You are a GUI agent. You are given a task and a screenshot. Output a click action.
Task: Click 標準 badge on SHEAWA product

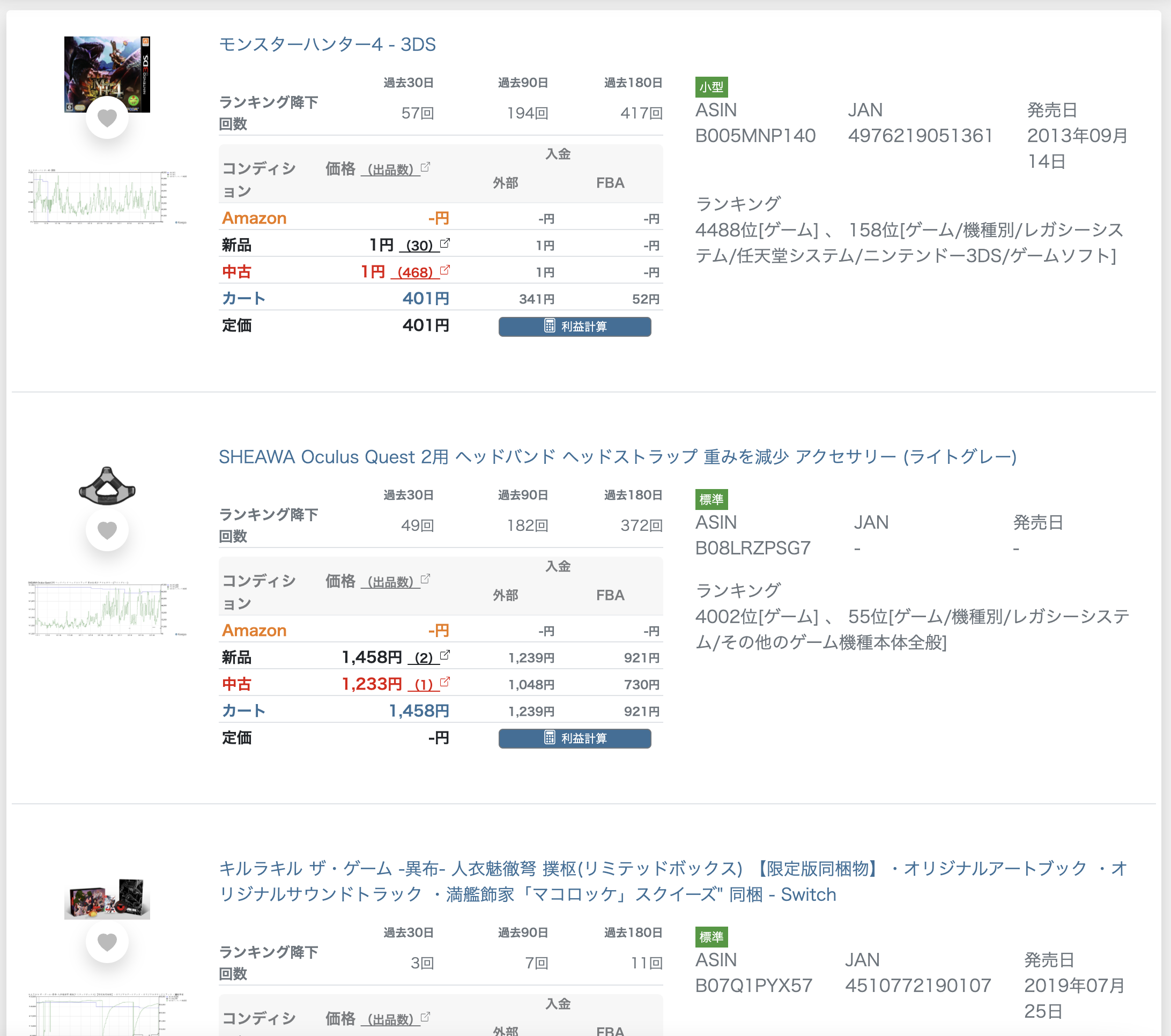tap(712, 500)
